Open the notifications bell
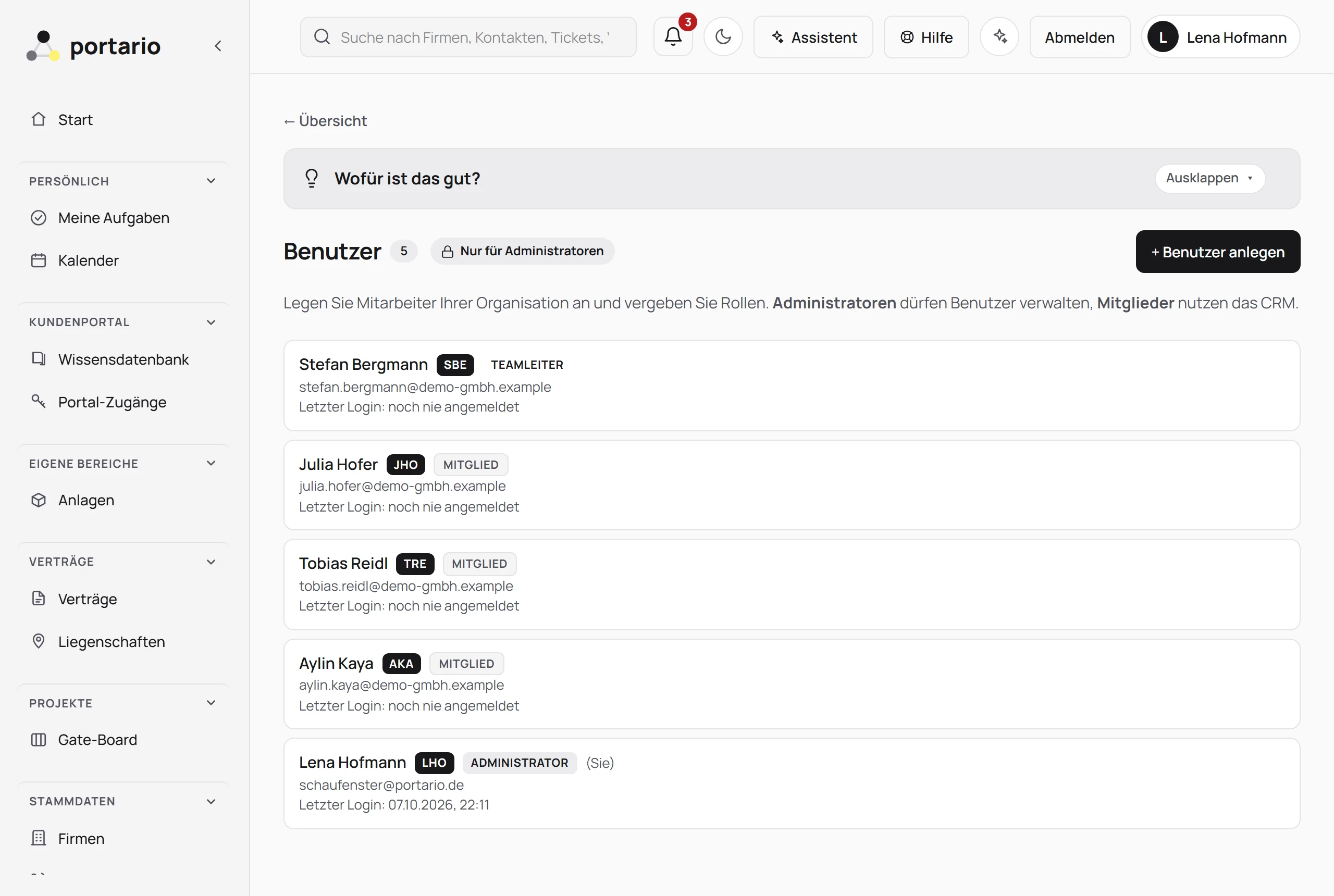 (x=673, y=37)
